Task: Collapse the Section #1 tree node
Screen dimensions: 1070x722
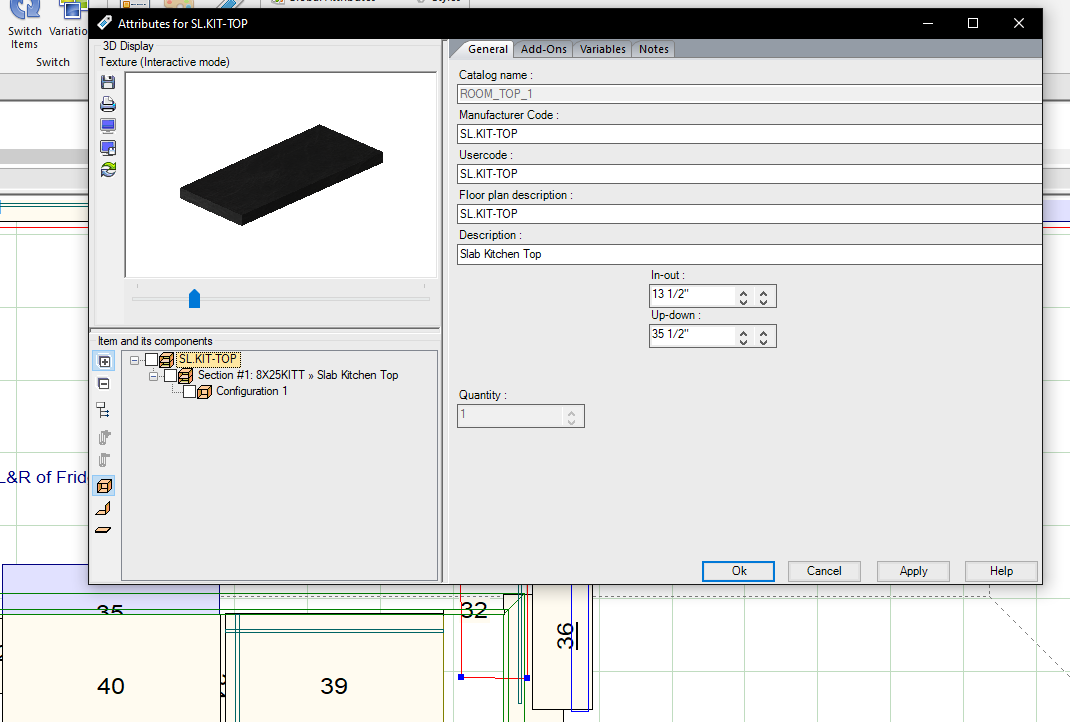Action: click(154, 376)
